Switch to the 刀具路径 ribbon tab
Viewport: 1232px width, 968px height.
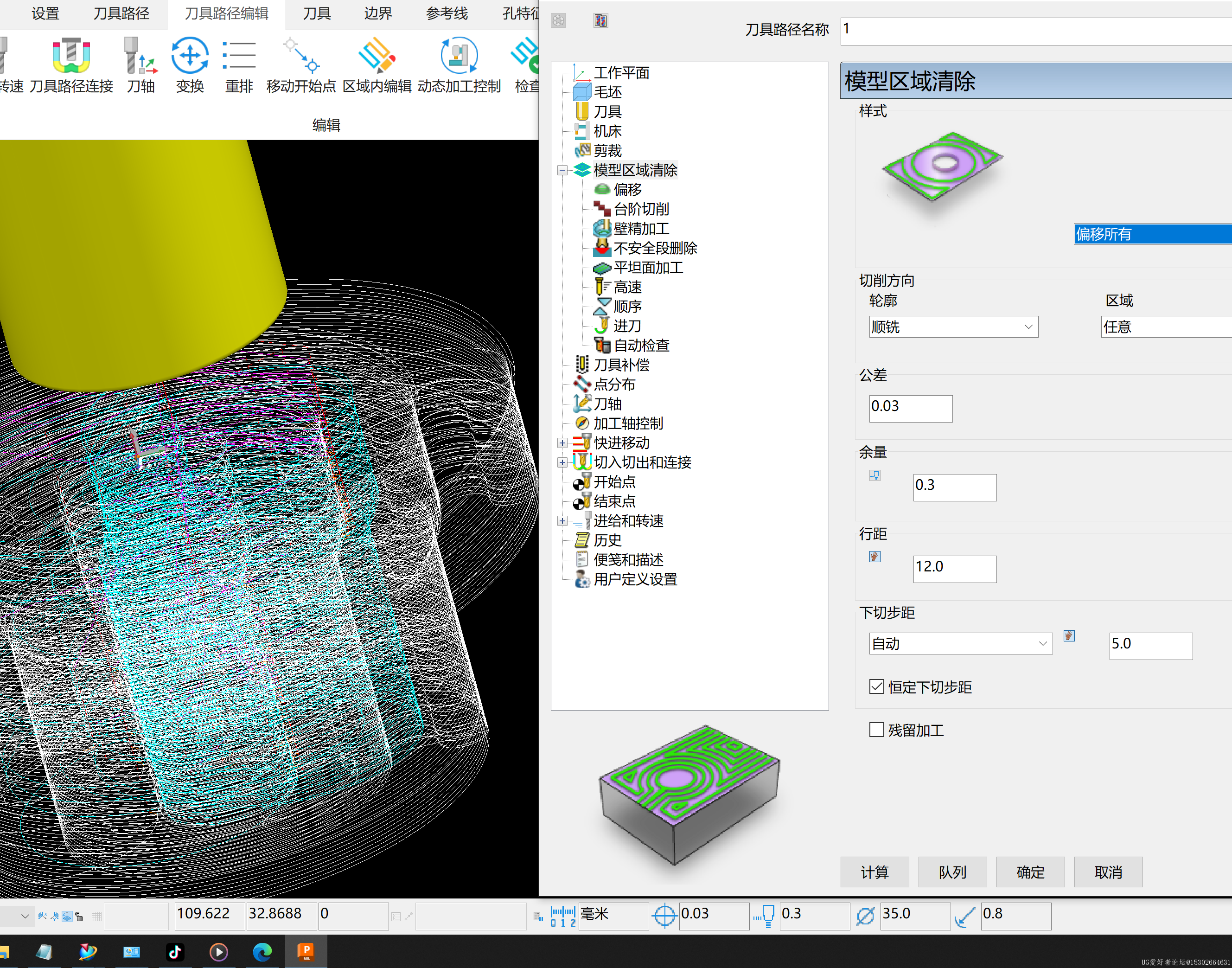tap(121, 13)
